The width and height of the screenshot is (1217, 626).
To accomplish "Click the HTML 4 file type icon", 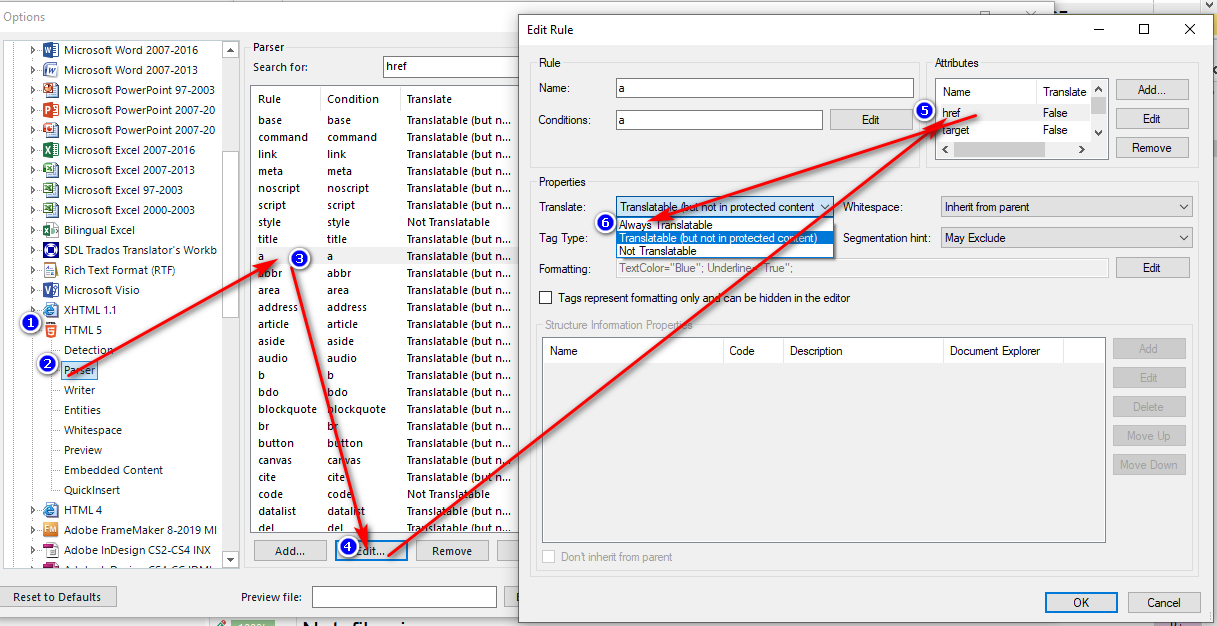I will coord(50,510).
